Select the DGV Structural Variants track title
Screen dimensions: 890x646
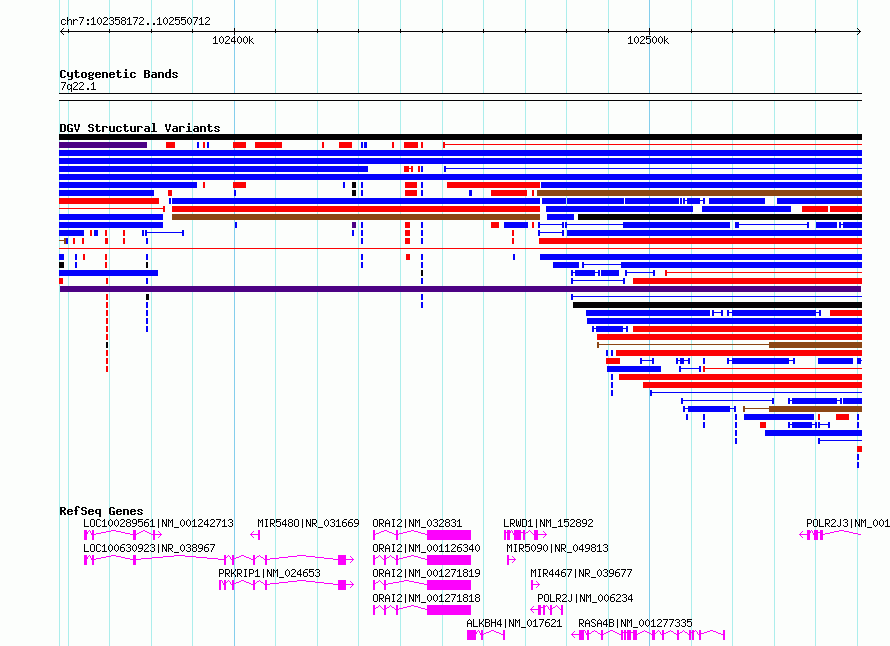pos(140,128)
